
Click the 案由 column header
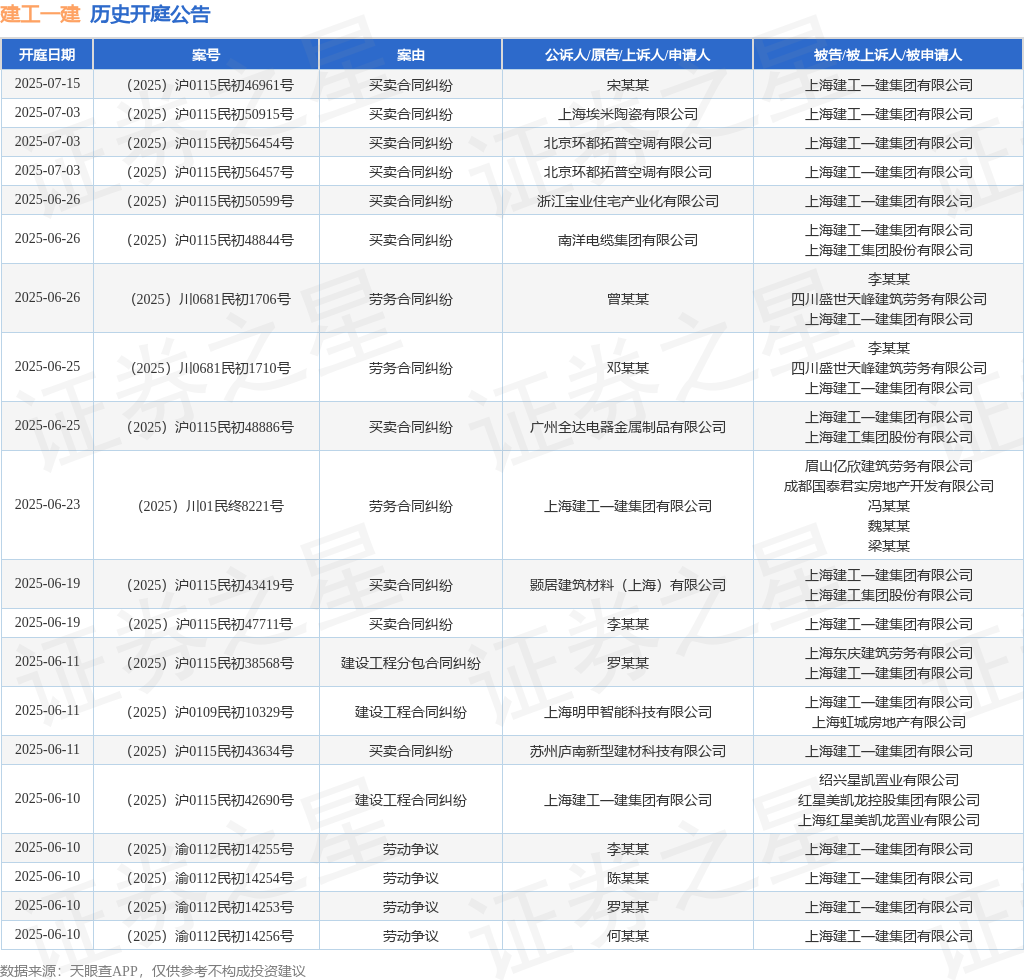(x=410, y=55)
